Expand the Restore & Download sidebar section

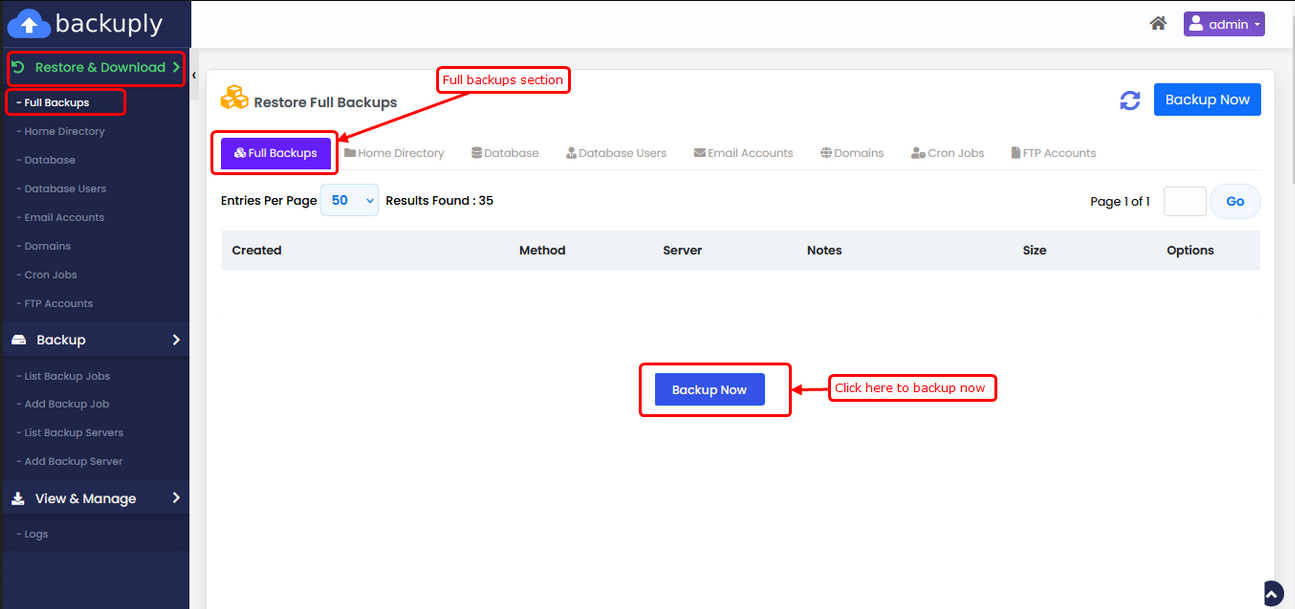pos(96,68)
